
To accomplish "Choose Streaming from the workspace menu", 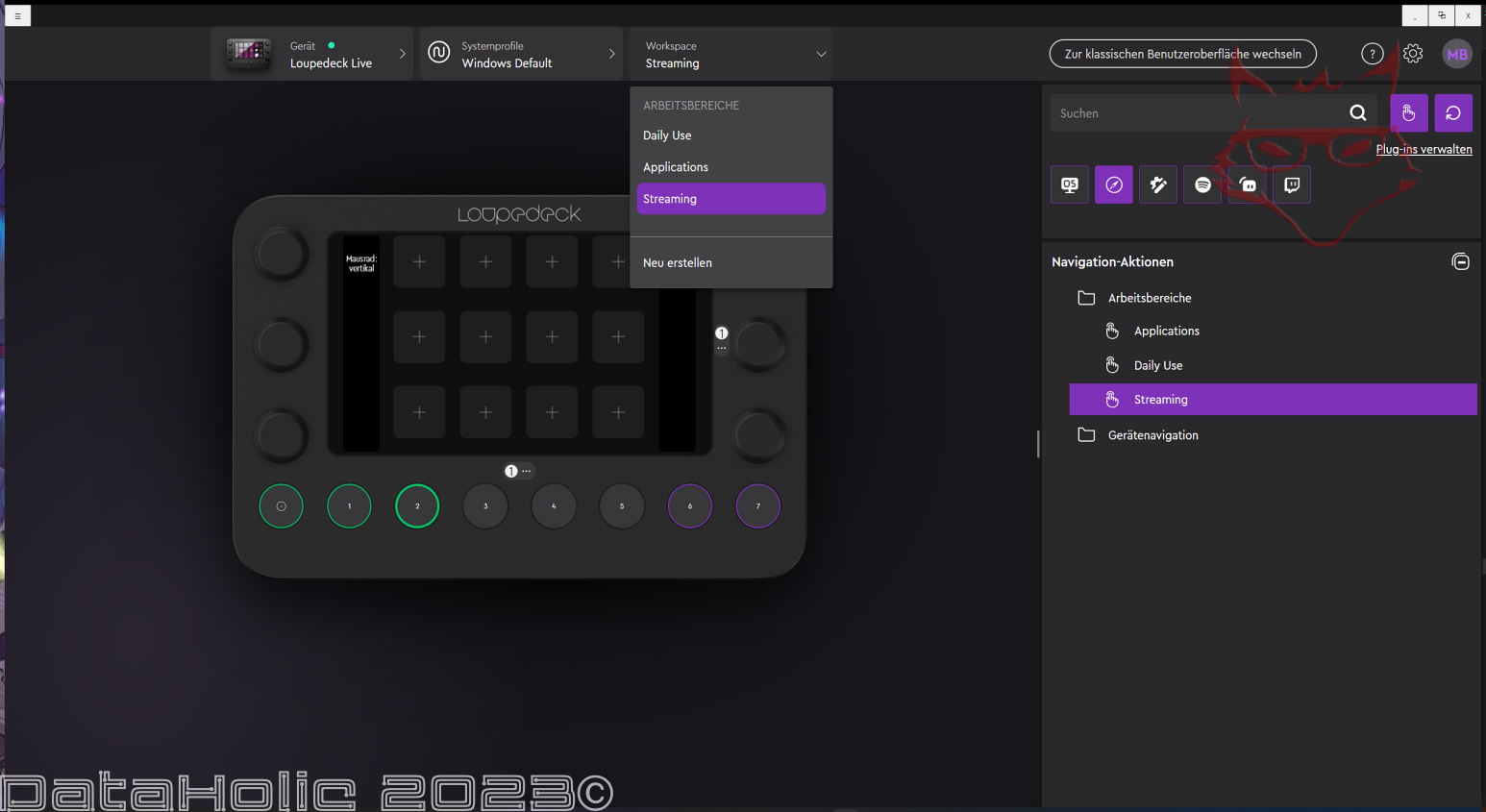I will [x=731, y=199].
